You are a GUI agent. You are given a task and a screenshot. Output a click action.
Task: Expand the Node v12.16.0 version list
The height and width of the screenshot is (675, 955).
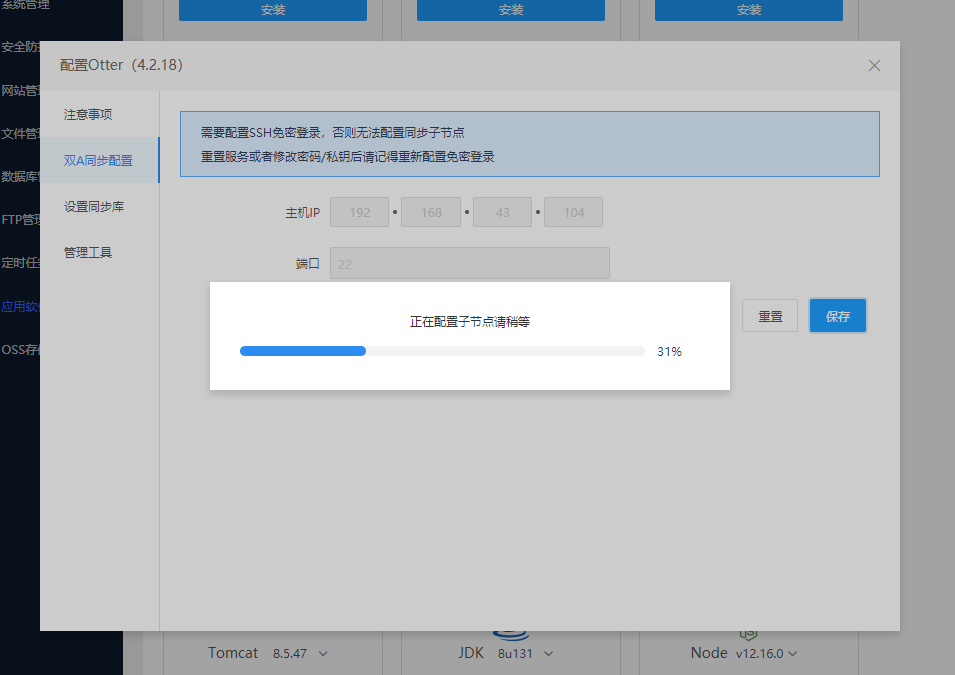pyautogui.click(x=793, y=652)
